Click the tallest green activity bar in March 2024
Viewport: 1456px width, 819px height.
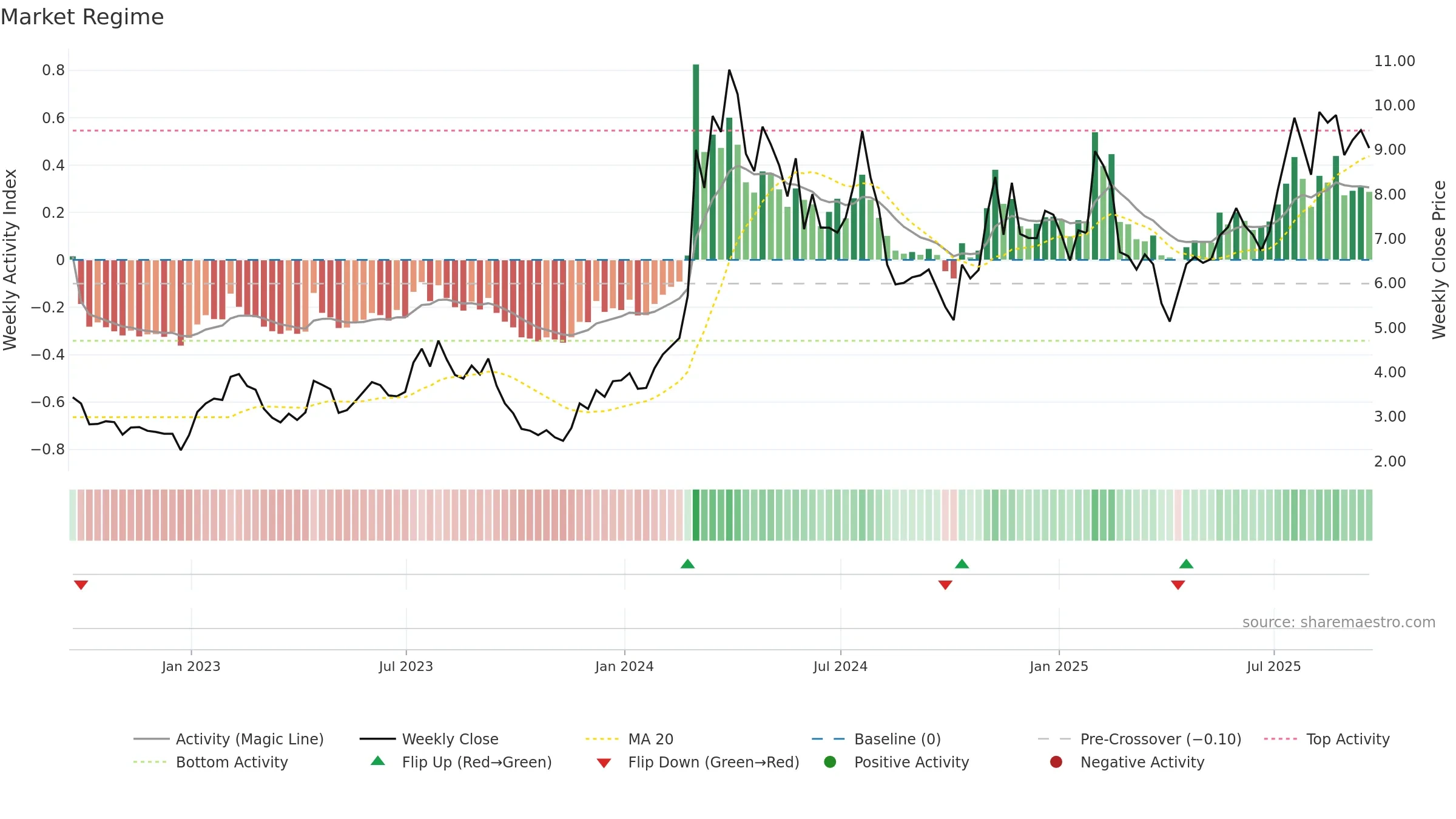[696, 162]
